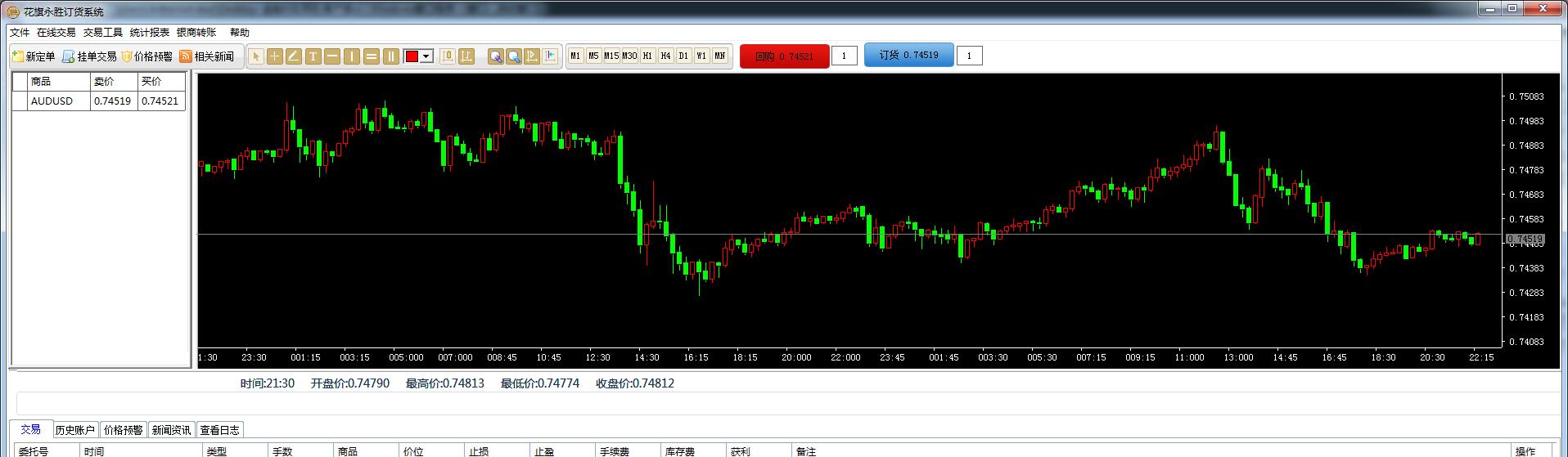Open the 在线交易 menu
The width and height of the screenshot is (1568, 457).
[x=56, y=33]
